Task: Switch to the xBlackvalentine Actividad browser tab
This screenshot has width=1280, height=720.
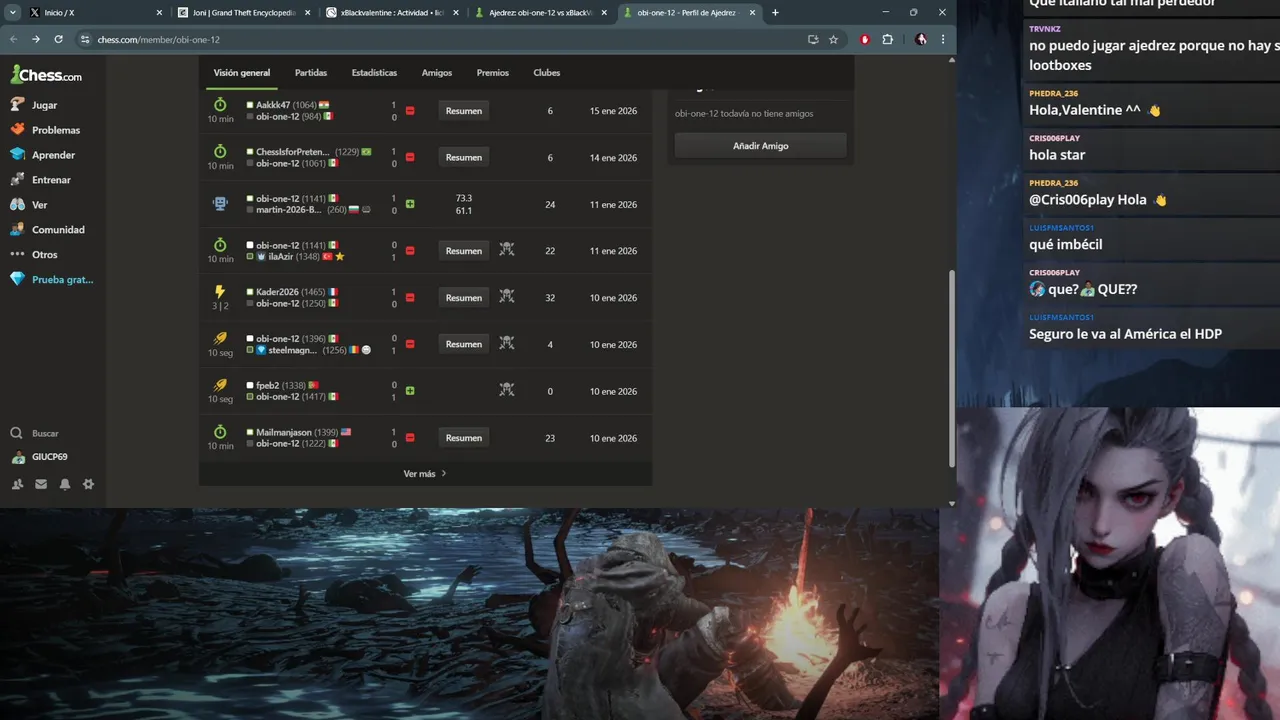Action: coord(394,12)
